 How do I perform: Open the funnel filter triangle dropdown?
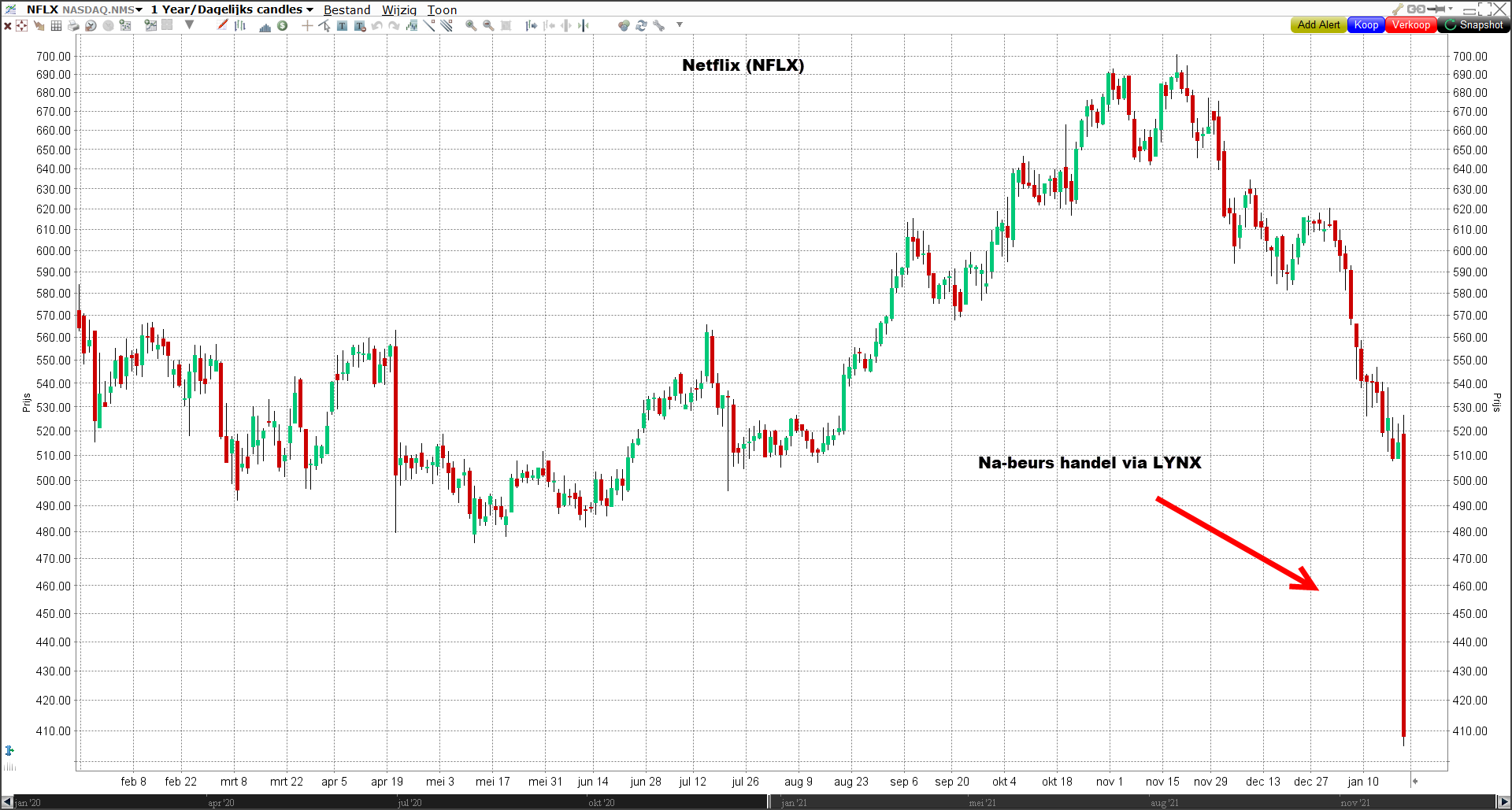[x=189, y=24]
